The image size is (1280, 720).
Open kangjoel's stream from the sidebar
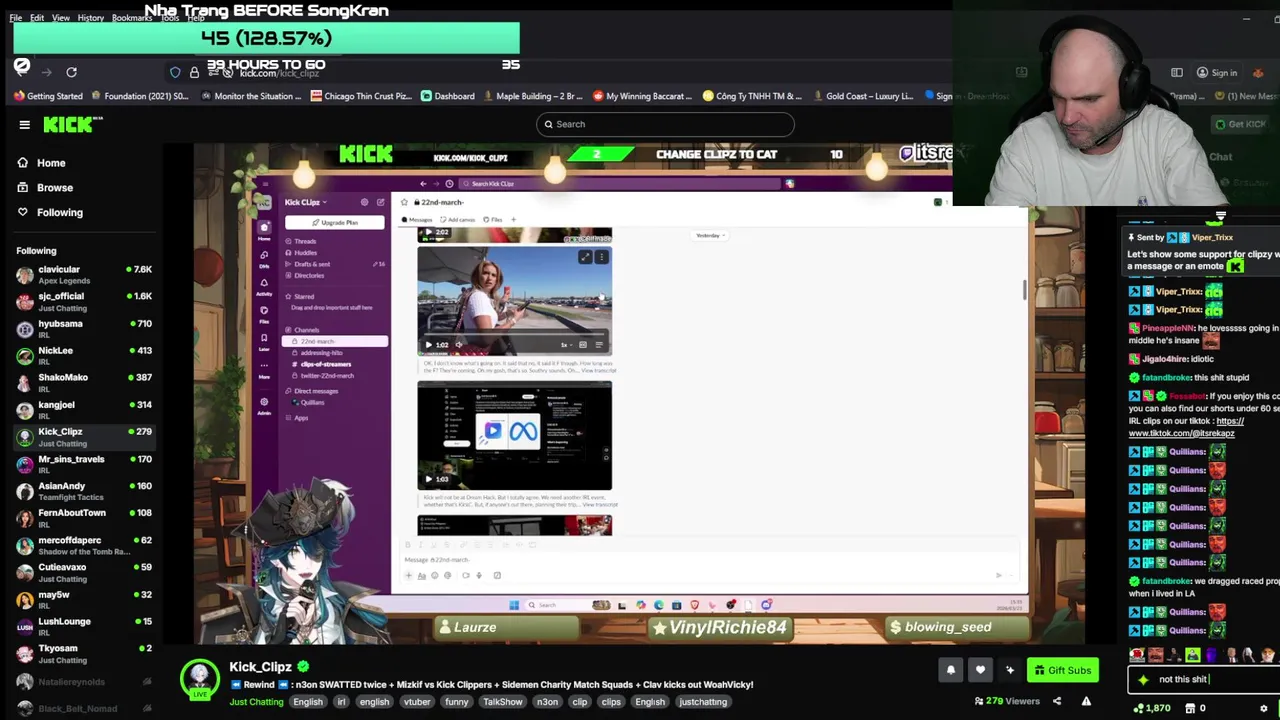(x=84, y=410)
